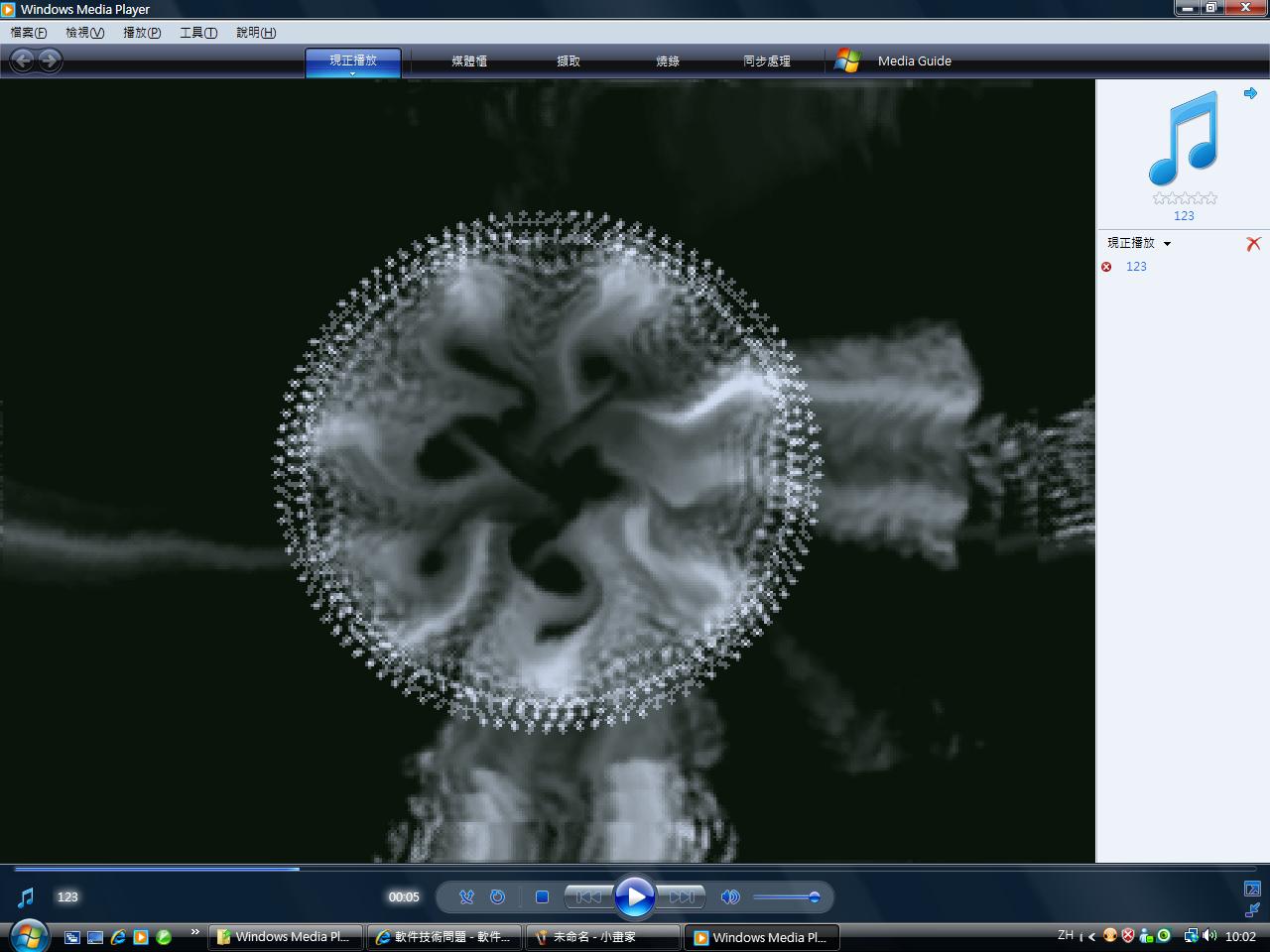The width and height of the screenshot is (1270, 952).
Task: Click the Stop playback button
Action: (542, 897)
